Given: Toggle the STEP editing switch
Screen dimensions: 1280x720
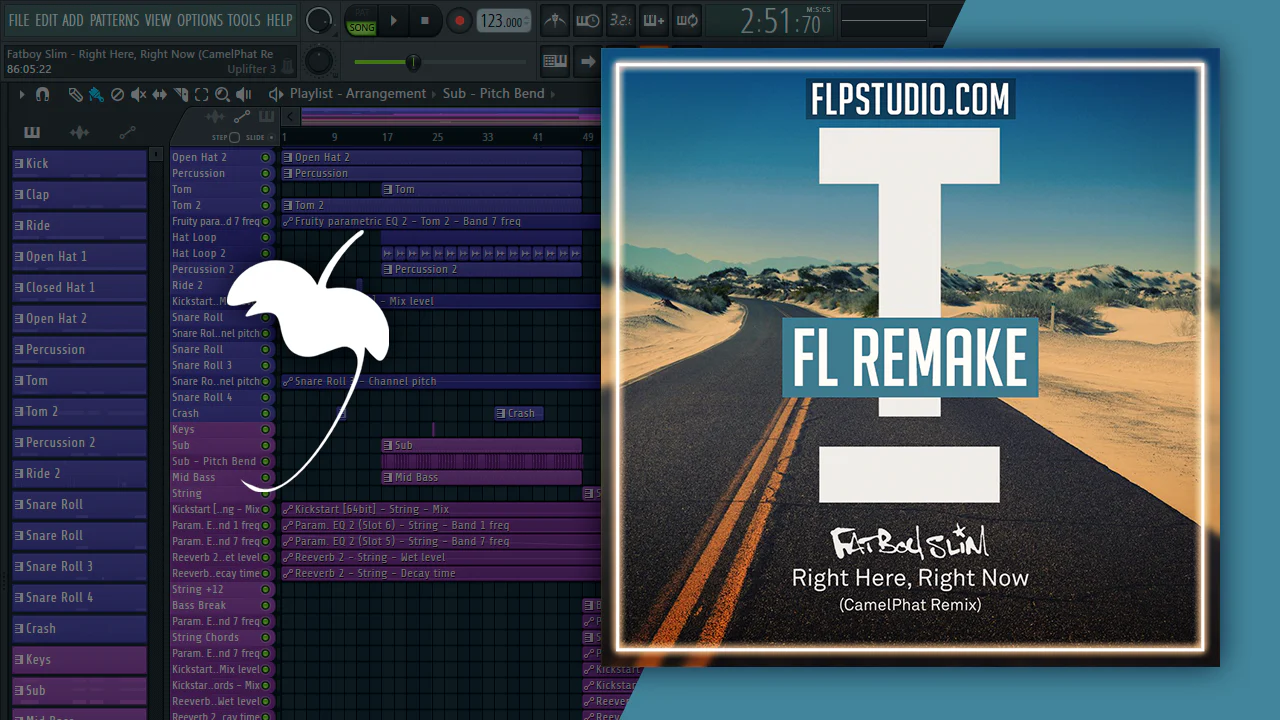Looking at the screenshot, I should click(234, 137).
